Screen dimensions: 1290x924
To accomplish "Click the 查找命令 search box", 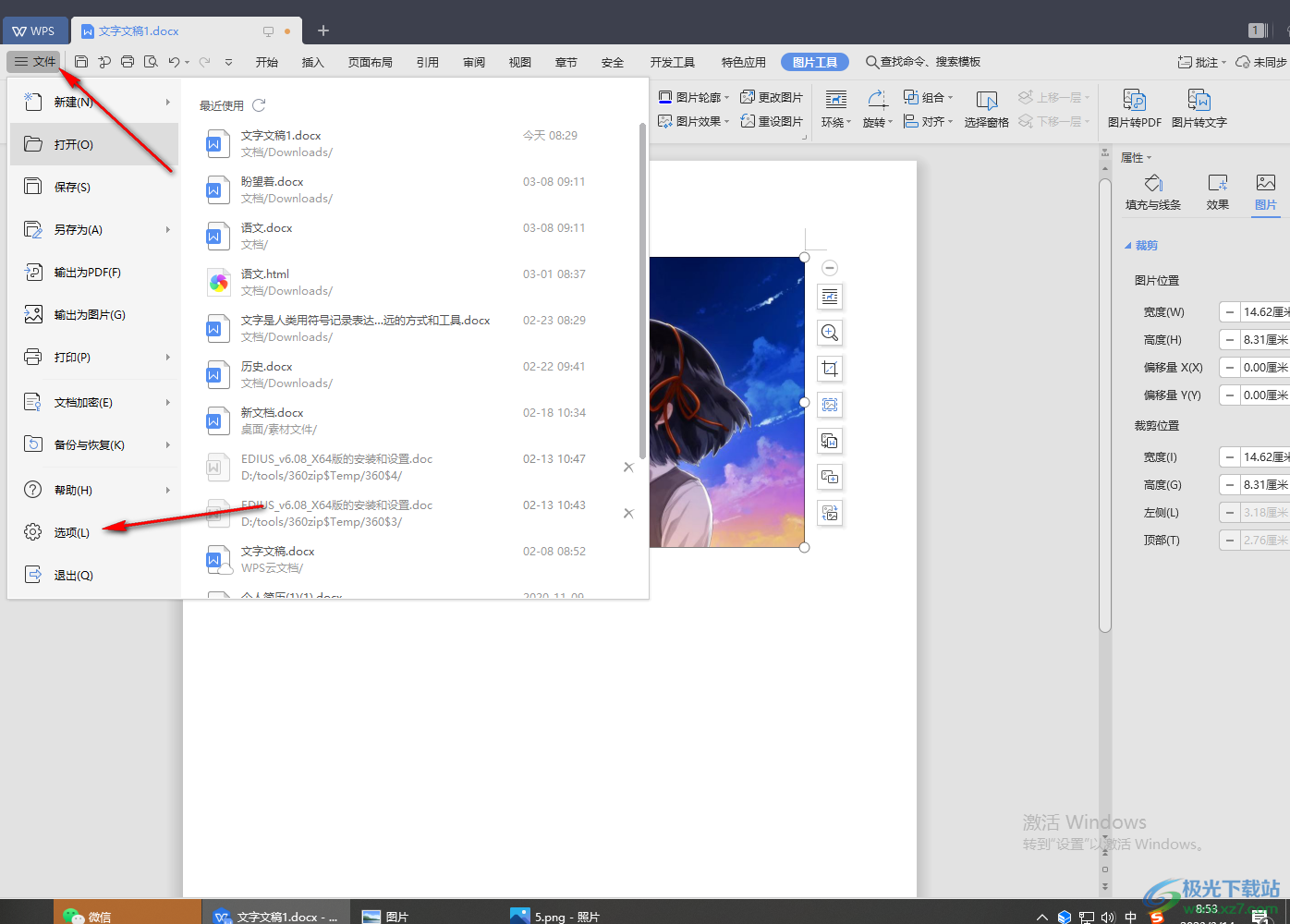I will [923, 62].
